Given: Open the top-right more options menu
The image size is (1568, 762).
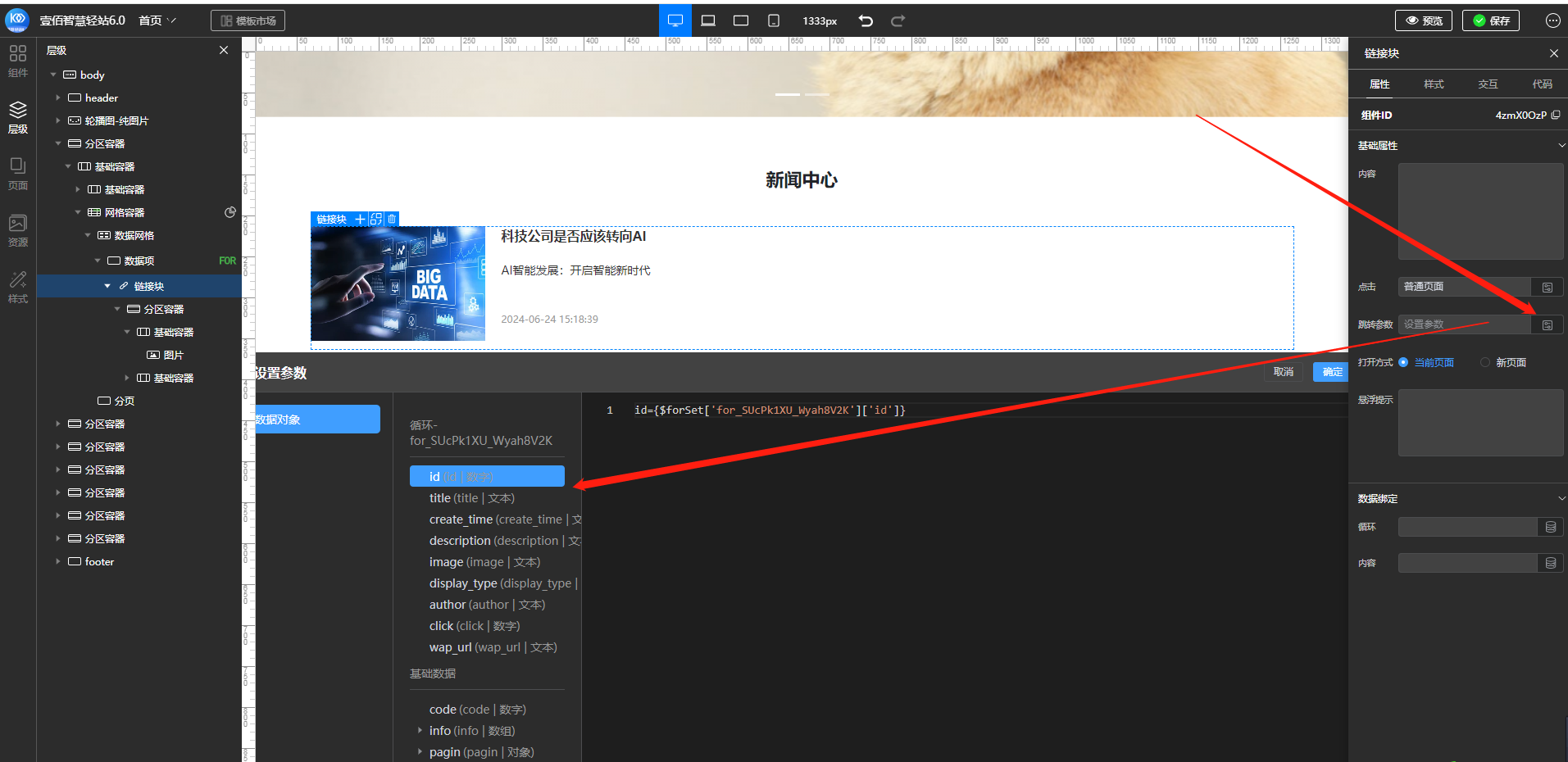Looking at the screenshot, I should (1552, 20).
